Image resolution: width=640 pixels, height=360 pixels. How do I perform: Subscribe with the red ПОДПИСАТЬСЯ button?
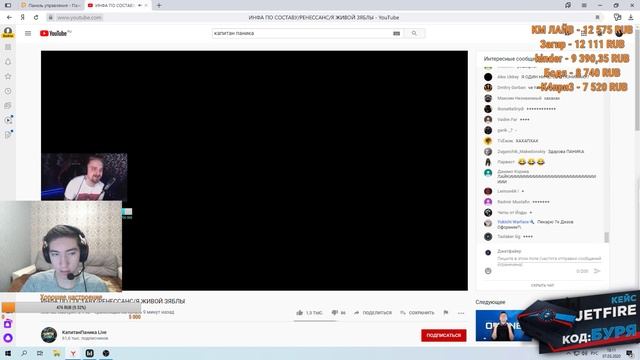[444, 335]
